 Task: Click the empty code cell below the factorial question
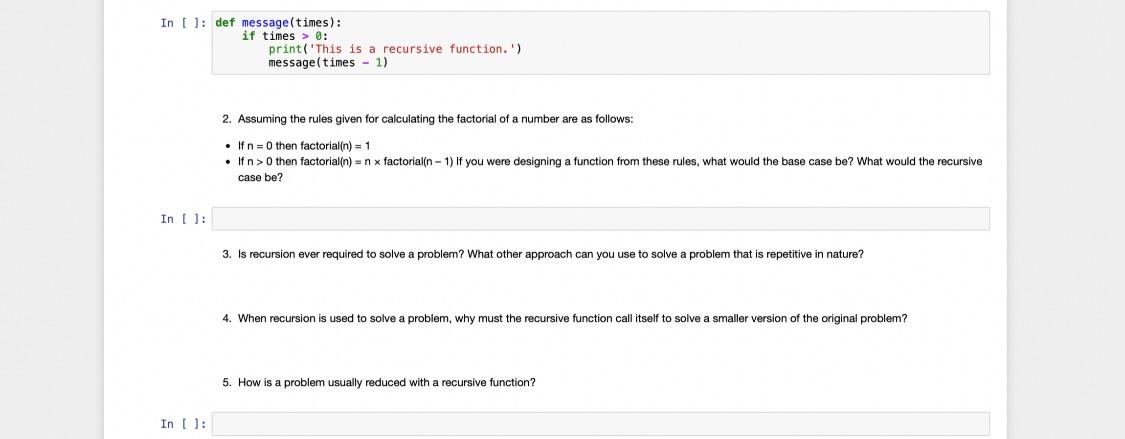pyautogui.click(x=601, y=219)
